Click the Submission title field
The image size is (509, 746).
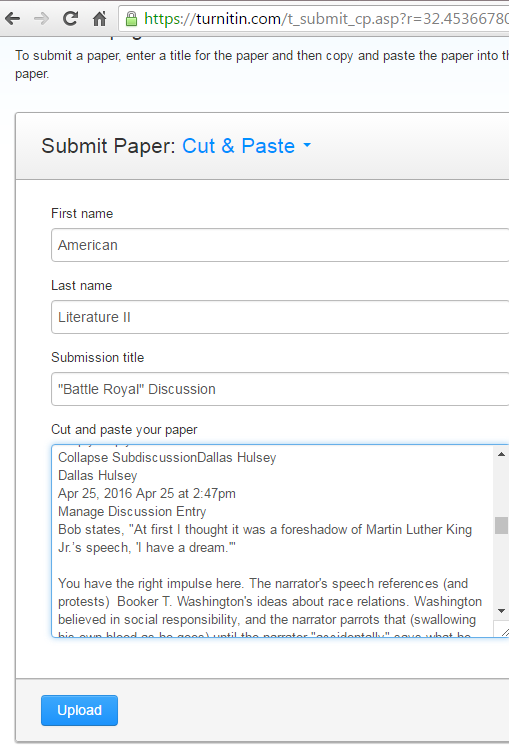pyautogui.click(x=280, y=389)
